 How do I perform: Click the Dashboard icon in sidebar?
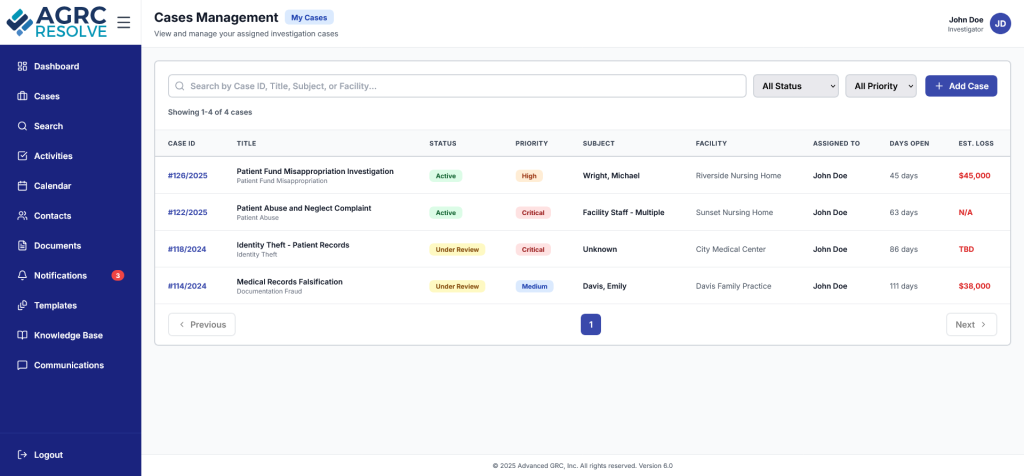click(x=23, y=67)
